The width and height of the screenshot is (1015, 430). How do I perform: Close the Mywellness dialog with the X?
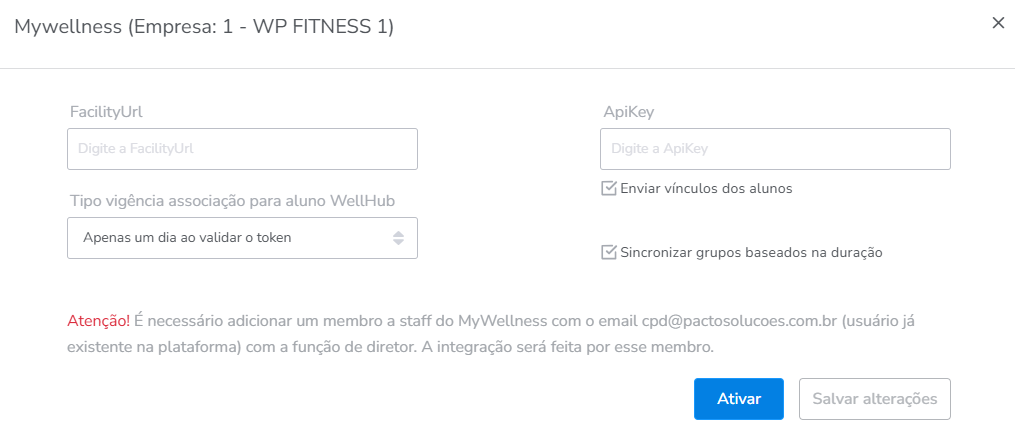click(997, 23)
